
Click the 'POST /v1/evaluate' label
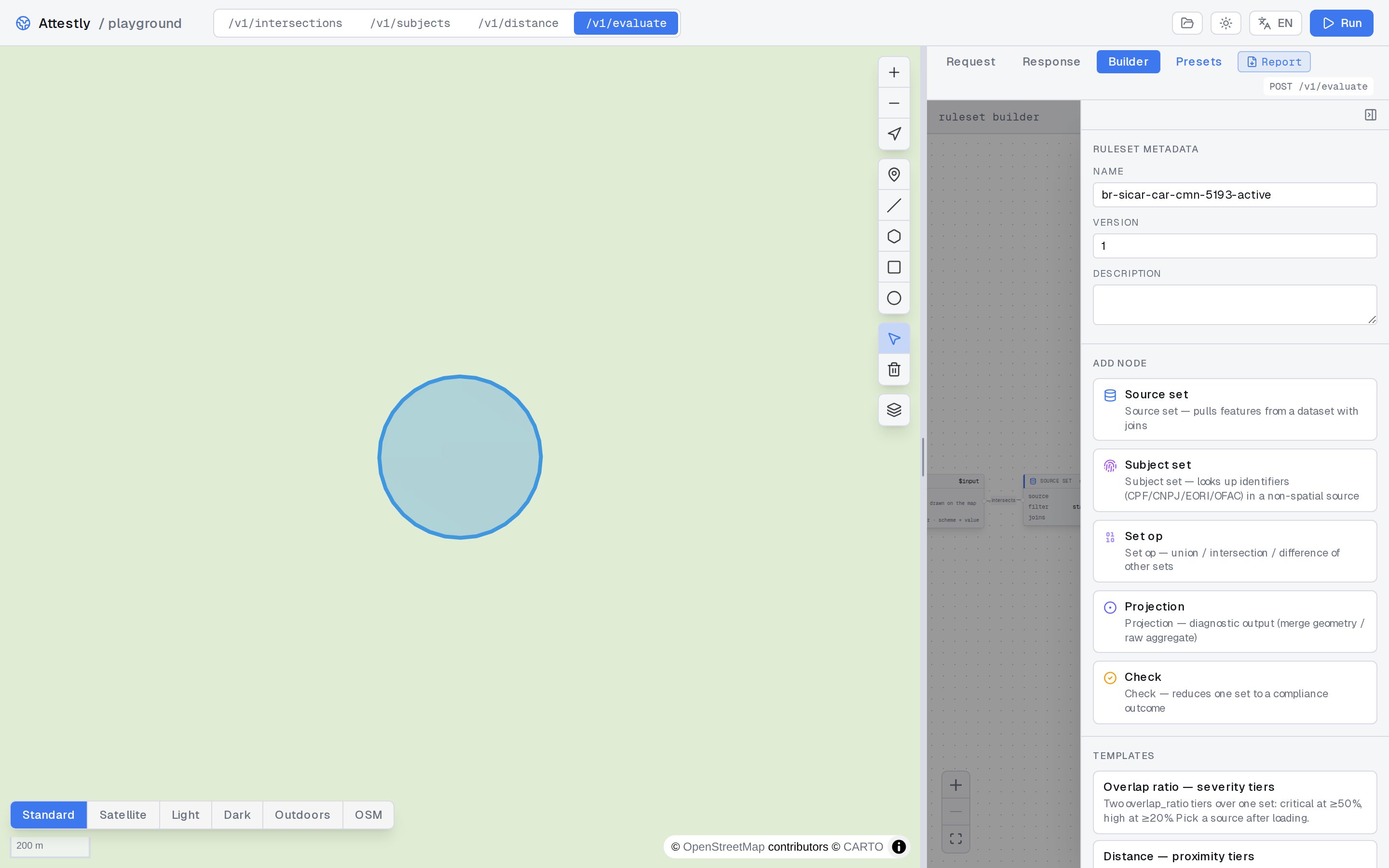point(1318,86)
